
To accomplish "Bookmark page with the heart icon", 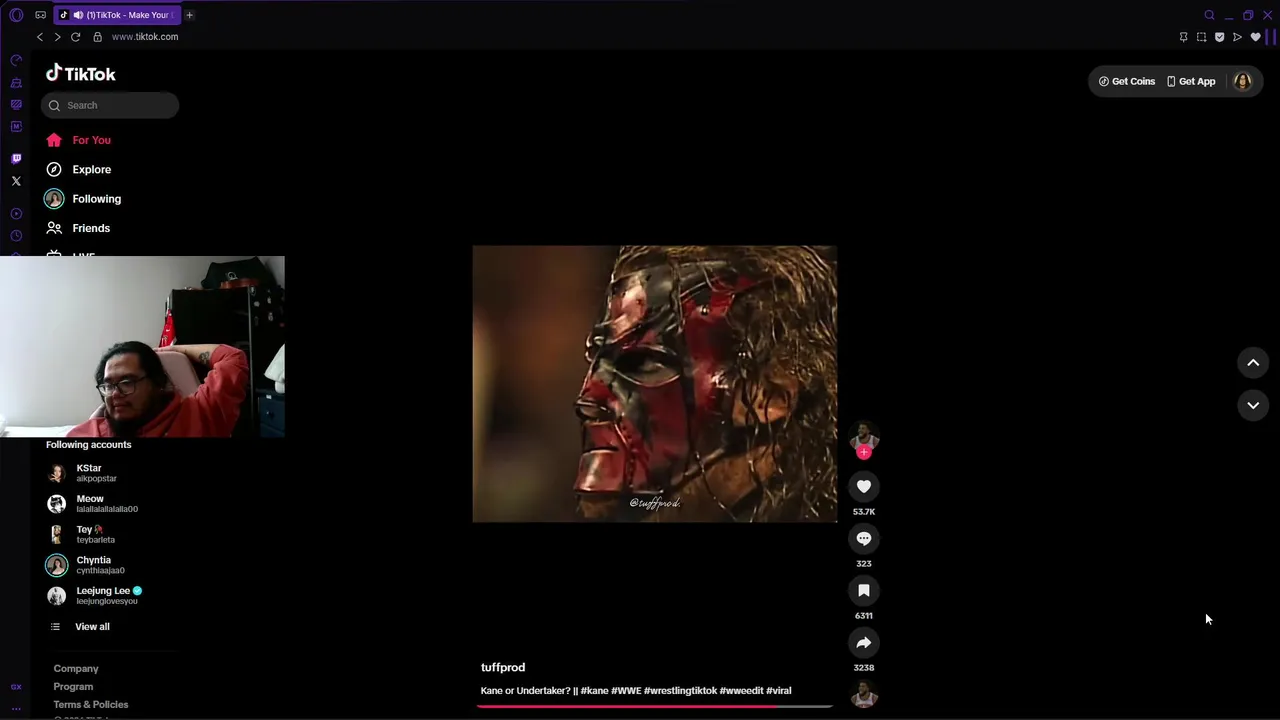I will [1255, 37].
